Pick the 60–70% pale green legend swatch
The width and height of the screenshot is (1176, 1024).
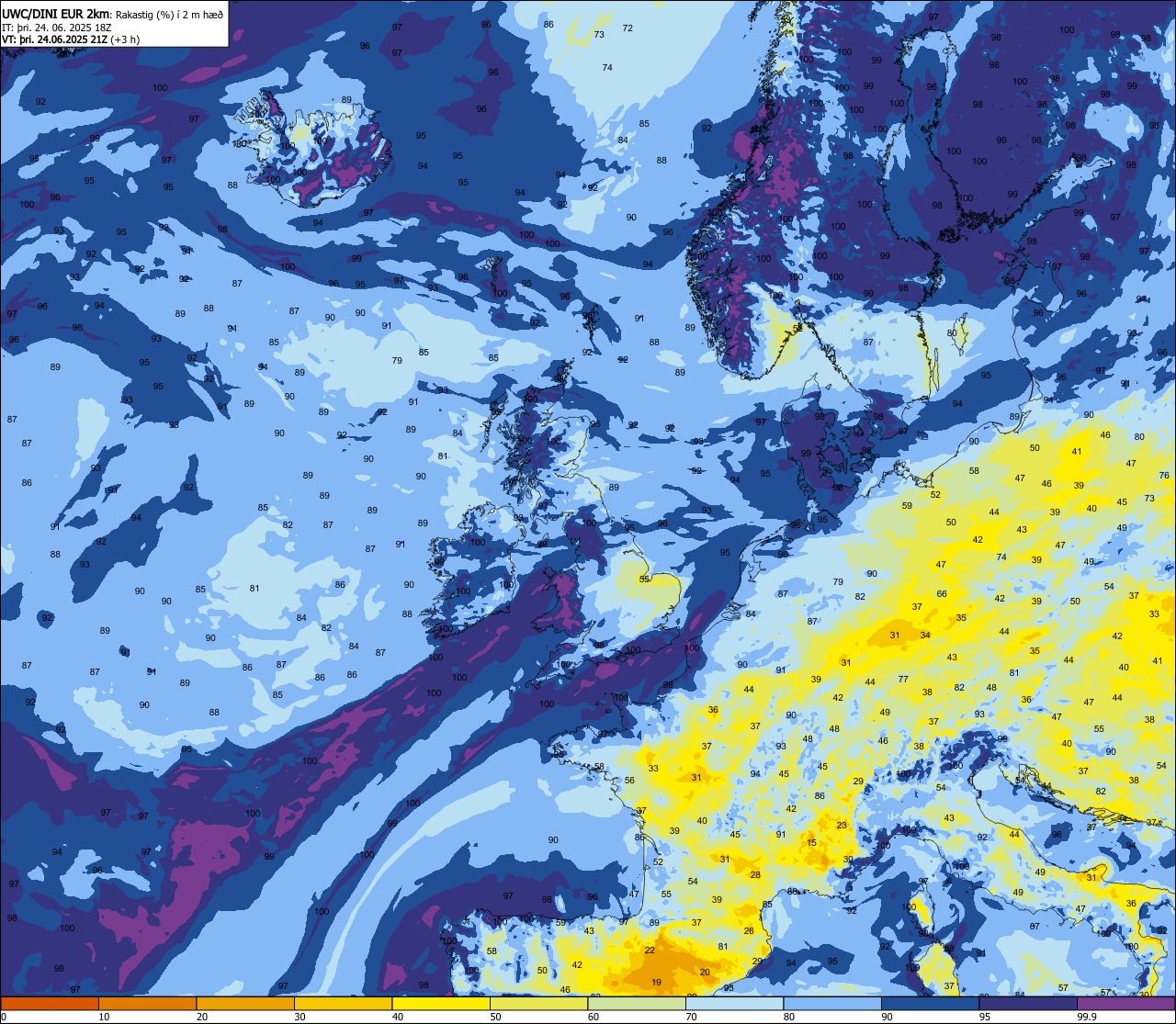tap(637, 1004)
